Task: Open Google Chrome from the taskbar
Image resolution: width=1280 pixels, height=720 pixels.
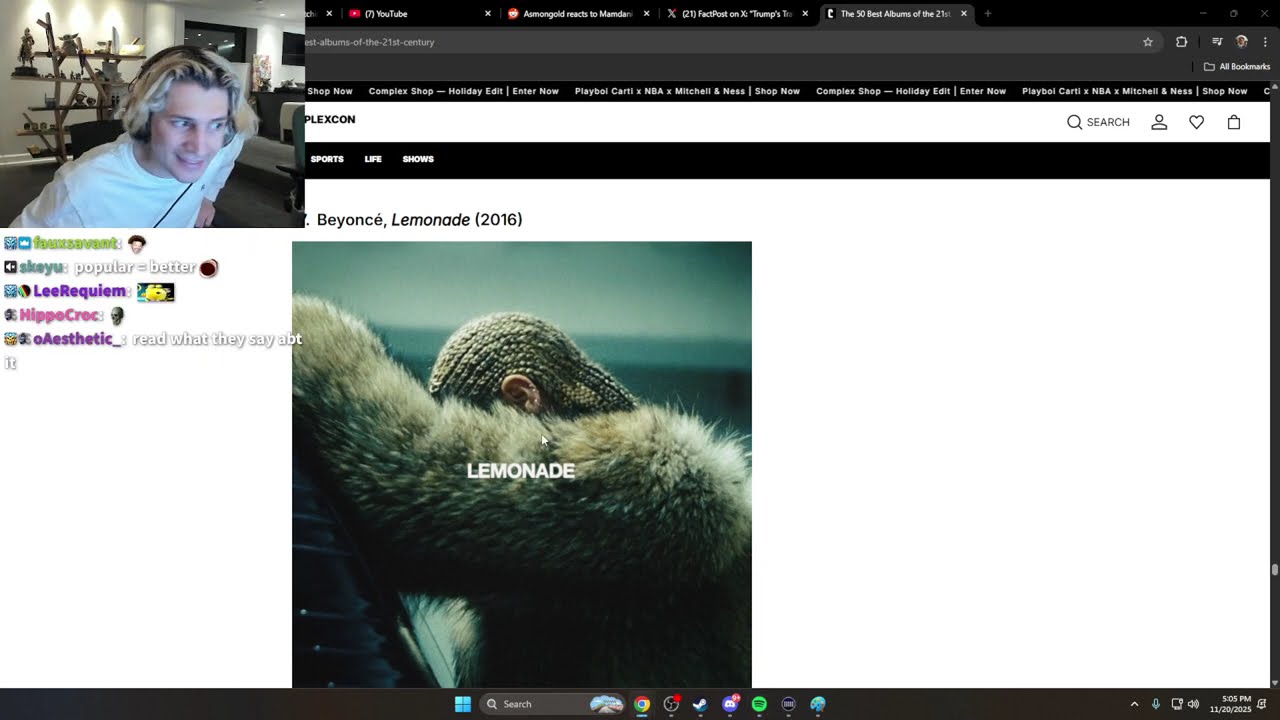Action: [642, 704]
